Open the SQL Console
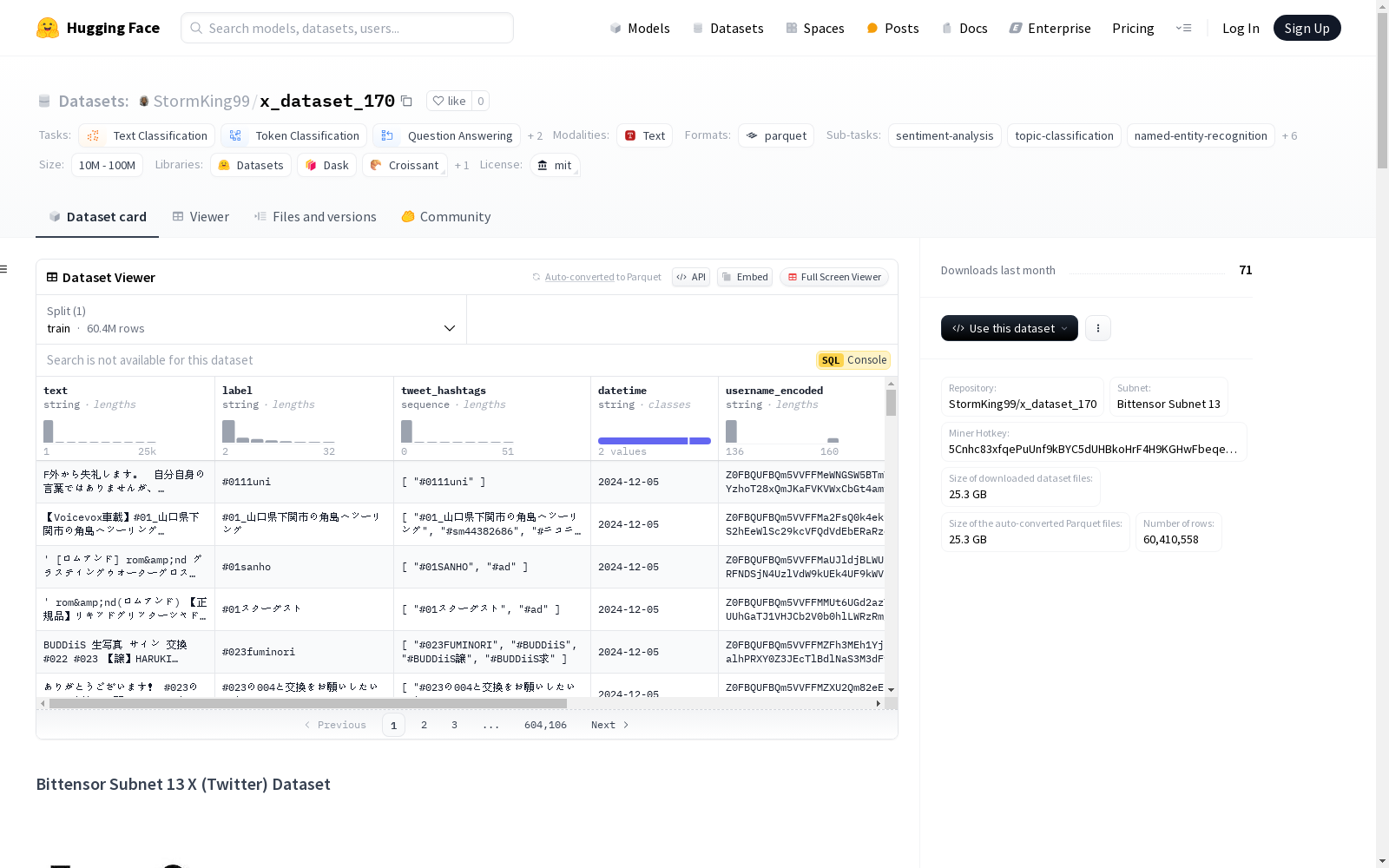 click(x=853, y=360)
